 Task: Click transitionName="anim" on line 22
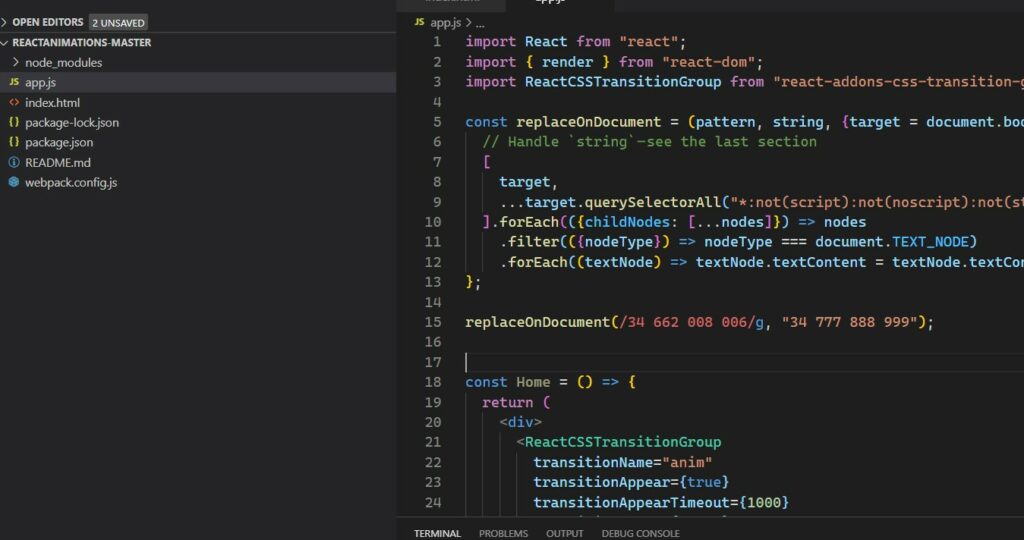click(622, 463)
